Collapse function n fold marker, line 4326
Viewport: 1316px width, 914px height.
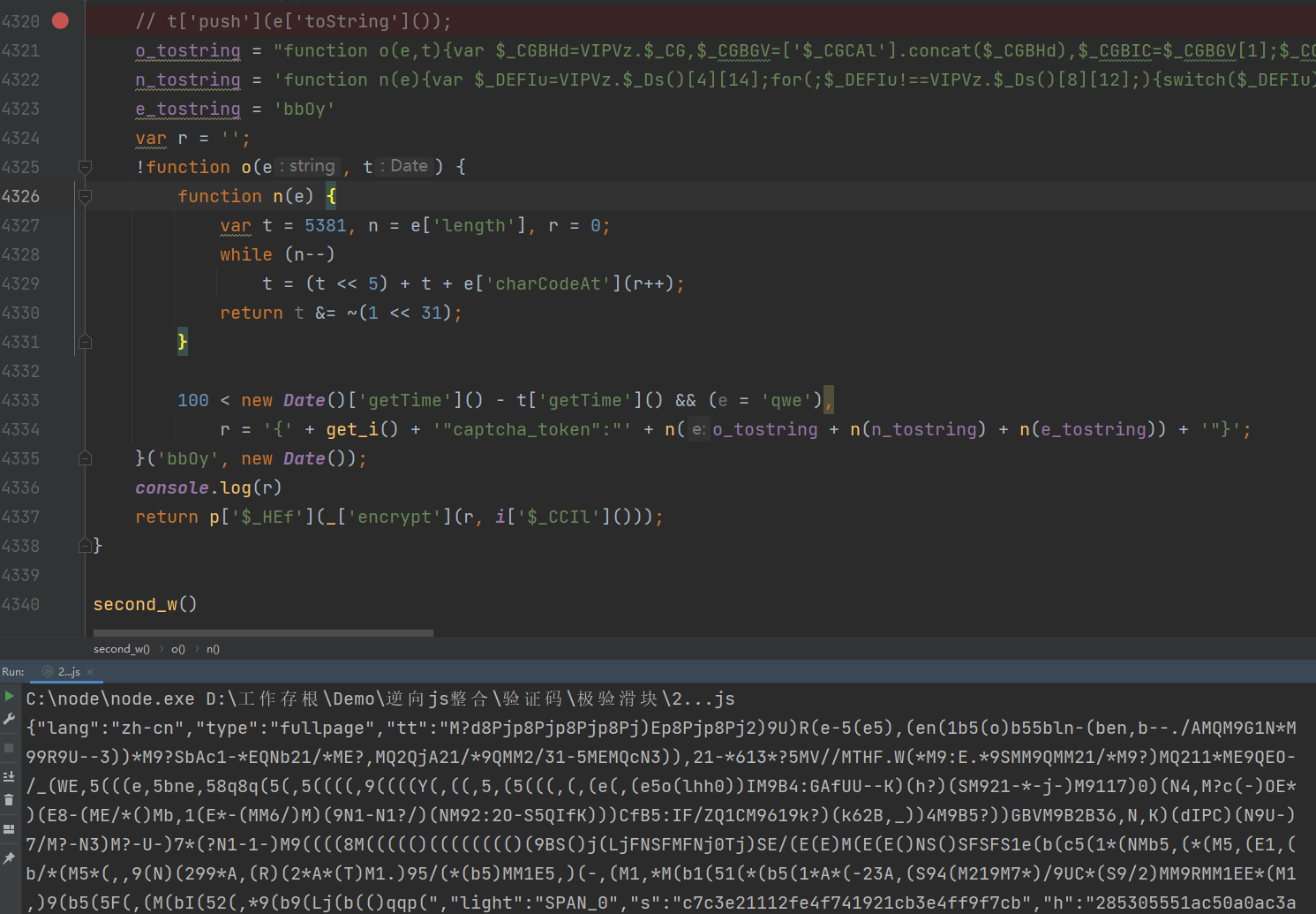tap(85, 196)
